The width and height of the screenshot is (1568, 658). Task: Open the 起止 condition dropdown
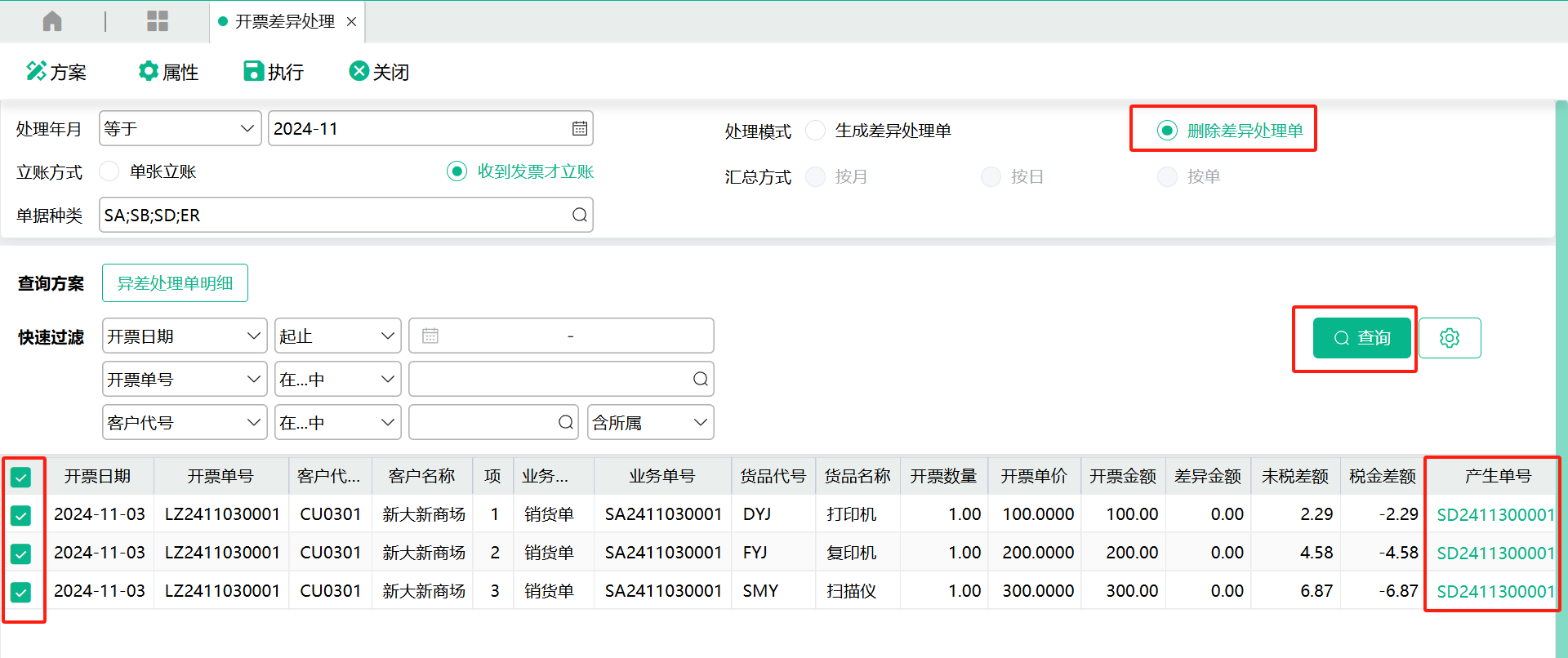[338, 336]
